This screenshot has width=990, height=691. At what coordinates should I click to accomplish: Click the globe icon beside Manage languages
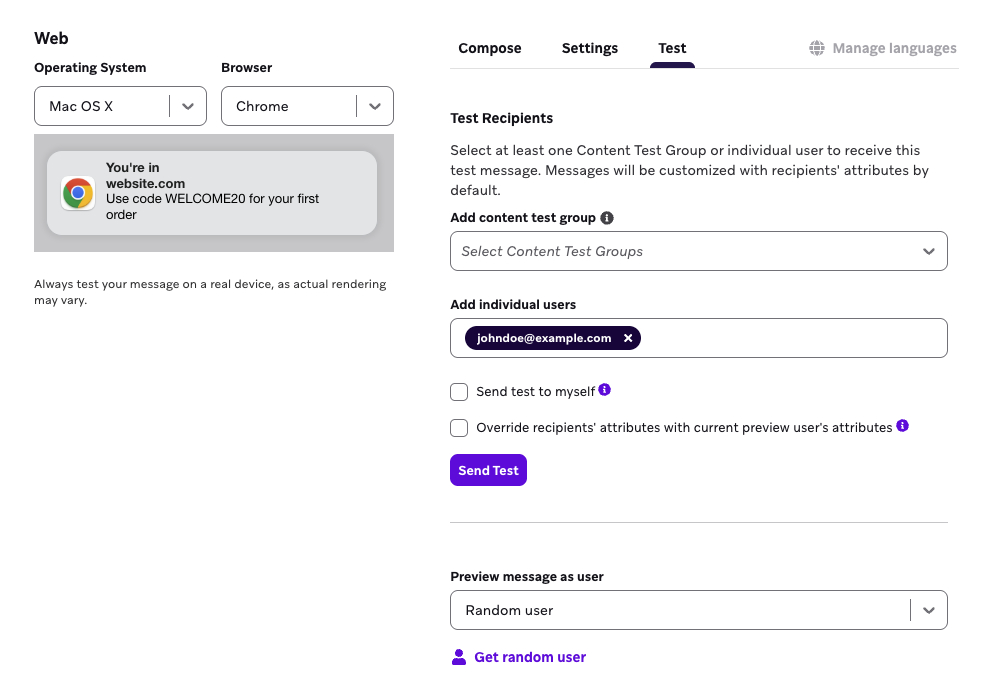817,48
